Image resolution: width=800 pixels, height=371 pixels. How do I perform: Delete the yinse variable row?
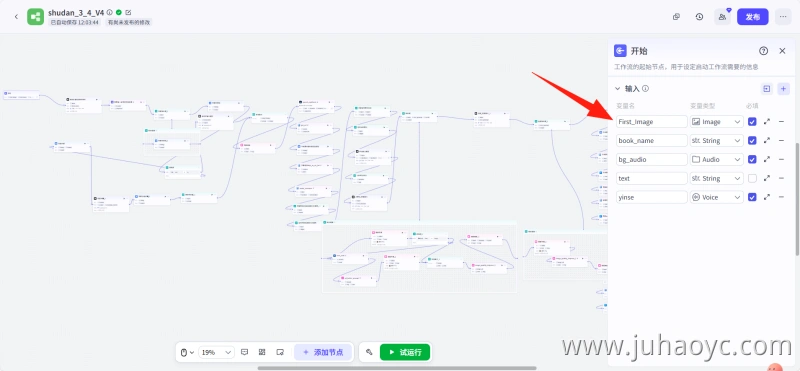click(781, 197)
